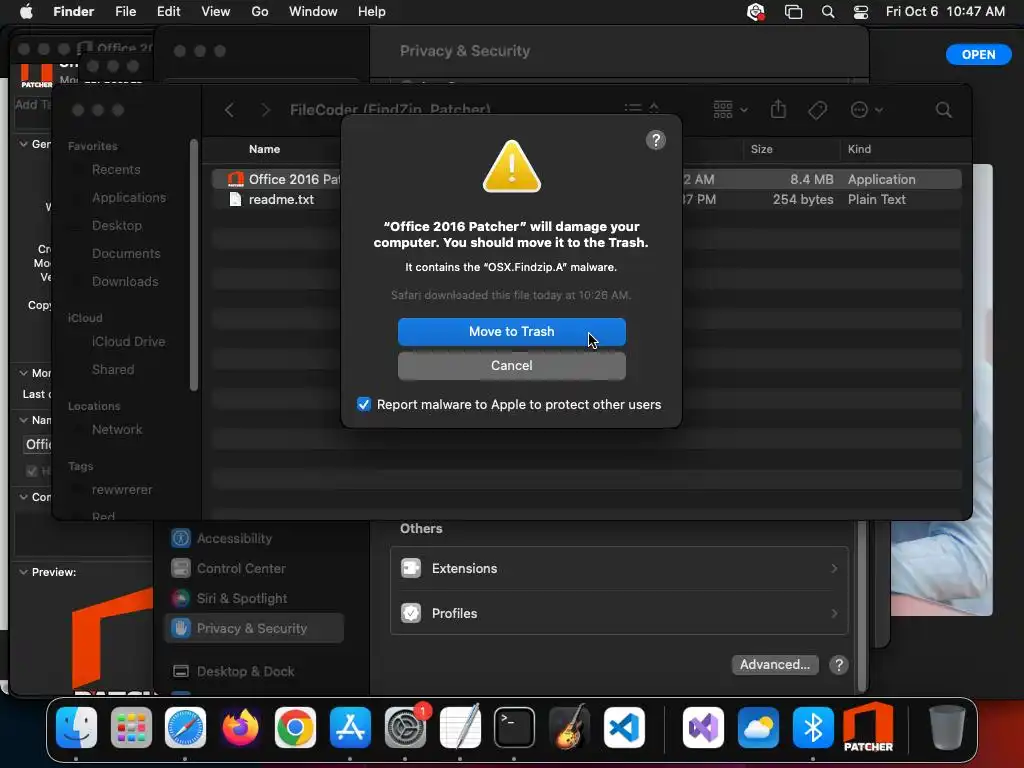Select Siri & Spotlight in settings sidebar
Viewport: 1024px width, 768px height.
254,599
